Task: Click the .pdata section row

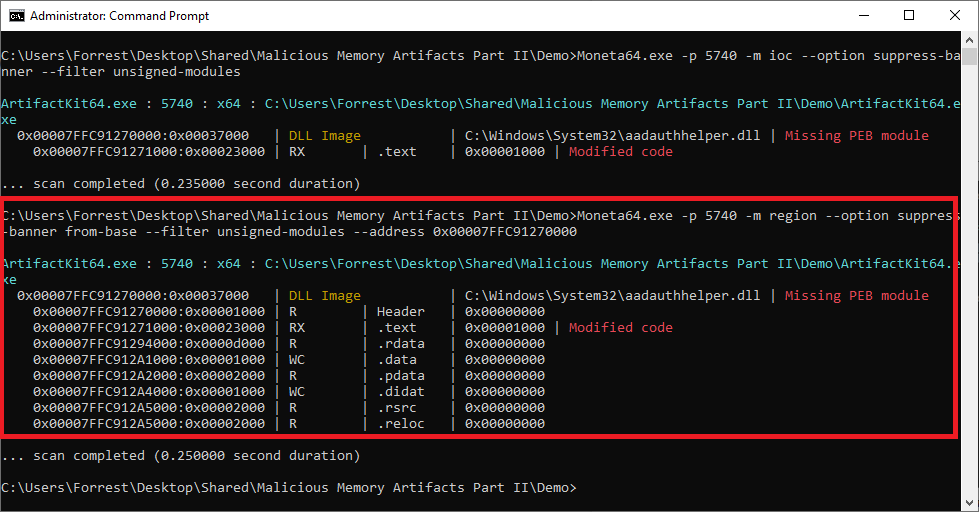Action: coord(289,376)
